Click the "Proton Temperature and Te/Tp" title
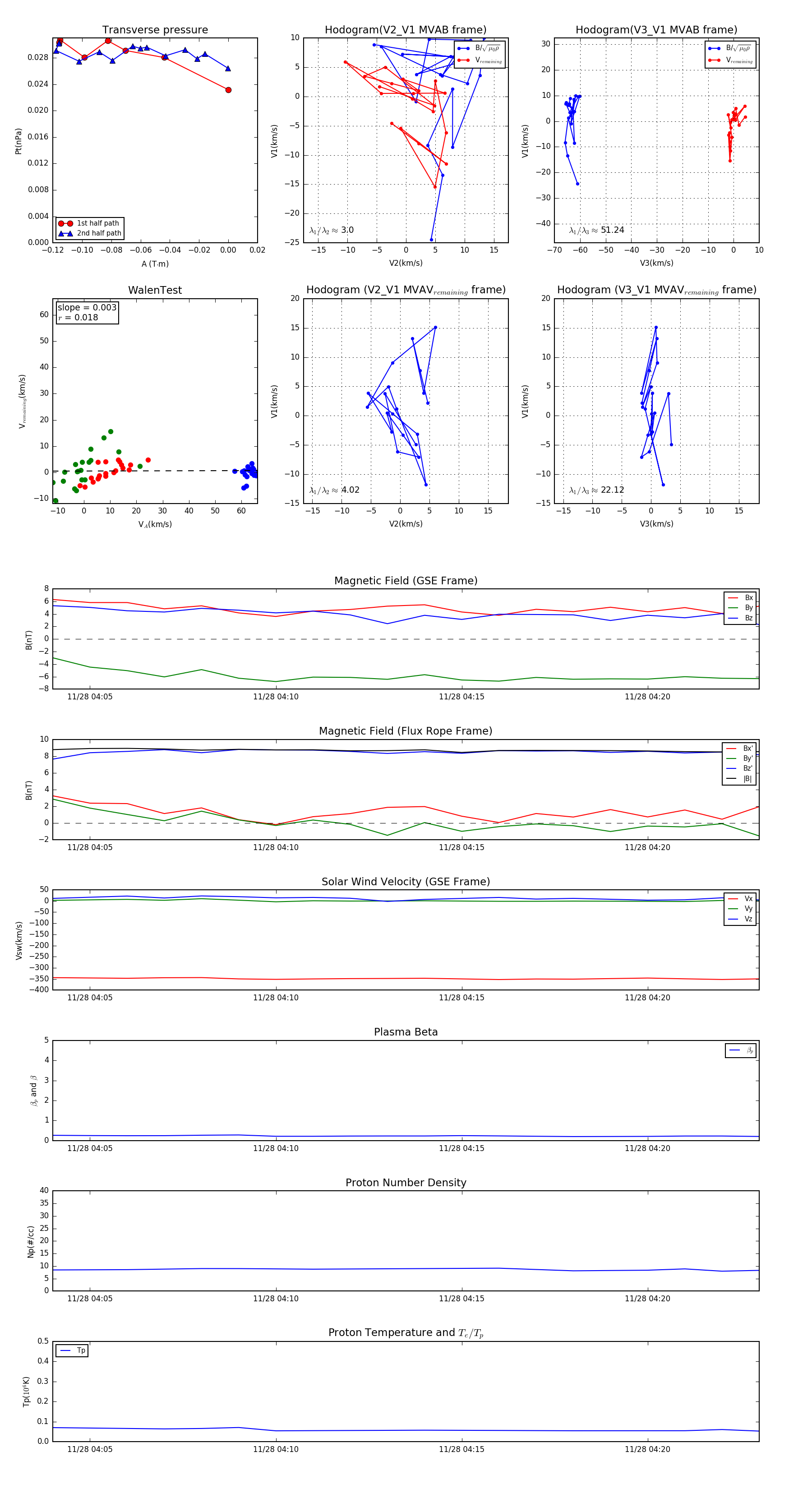This screenshot has height=1489, width=812. pyautogui.click(x=406, y=1333)
